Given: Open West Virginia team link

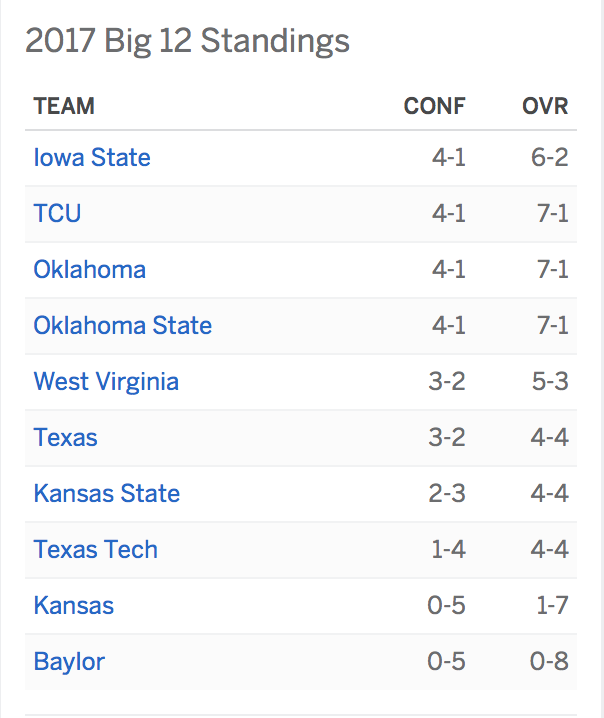Looking at the screenshot, I should 106,381.
